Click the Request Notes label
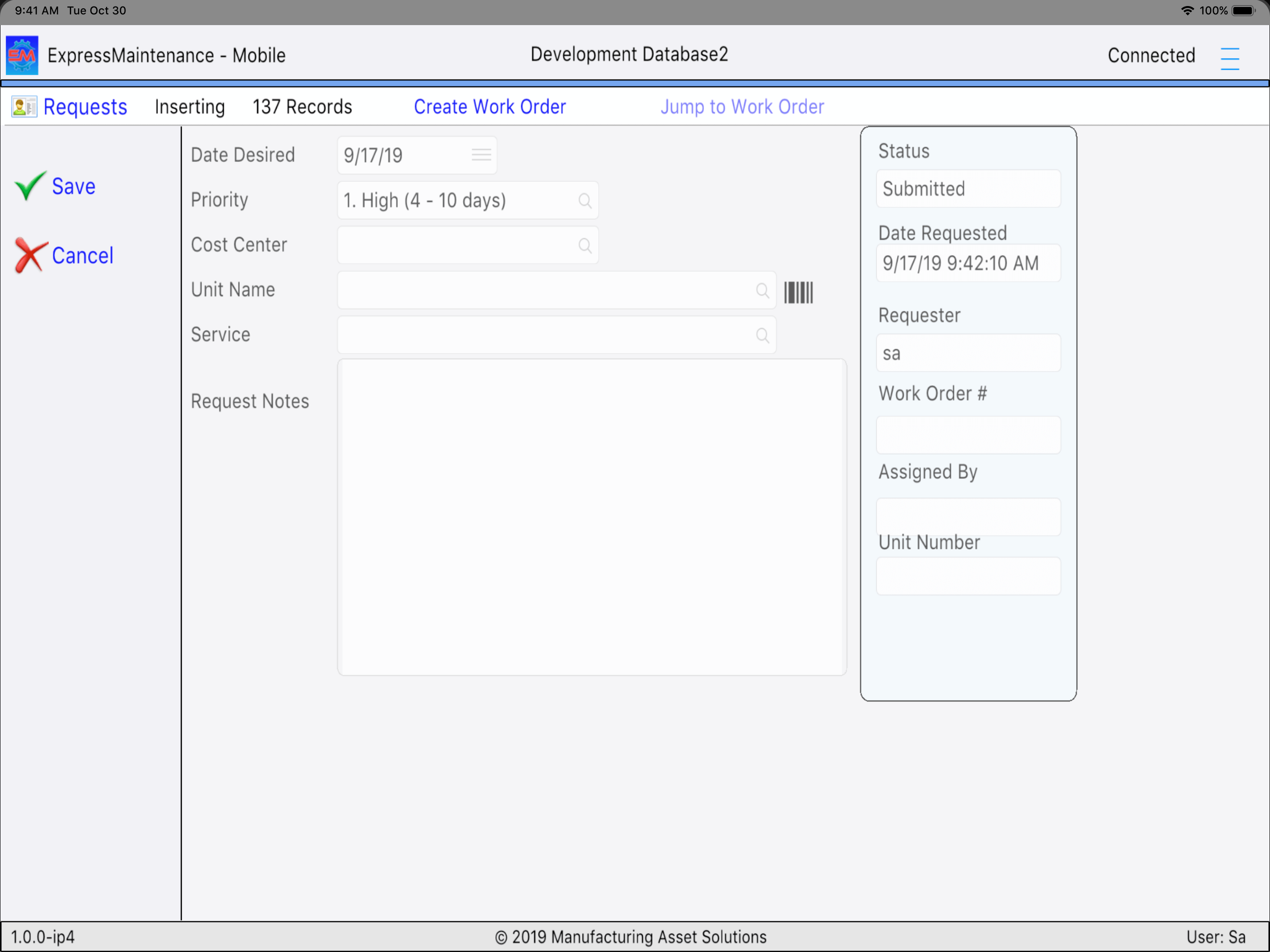The image size is (1270, 952). coord(250,401)
